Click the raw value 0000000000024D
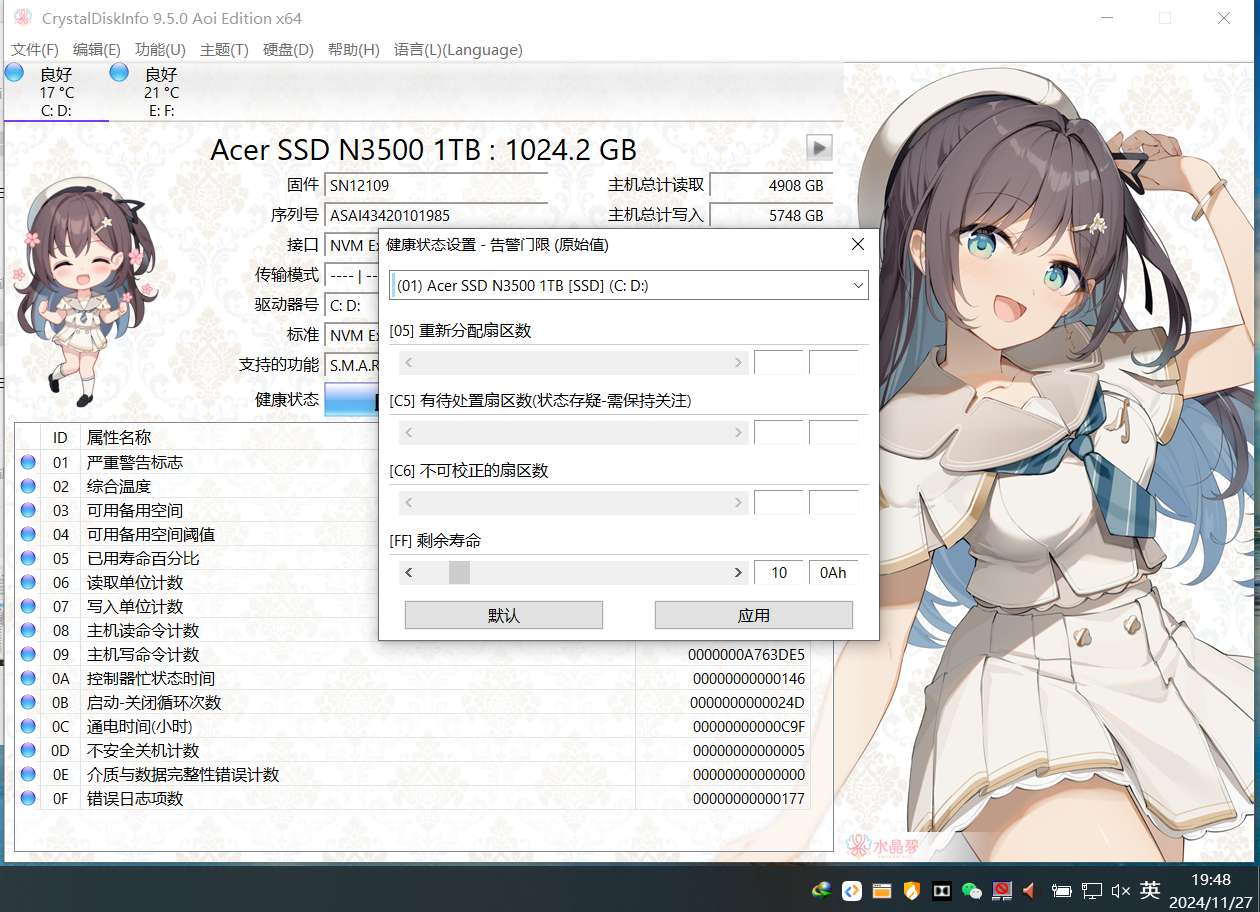The image size is (1260, 912). coord(748,702)
